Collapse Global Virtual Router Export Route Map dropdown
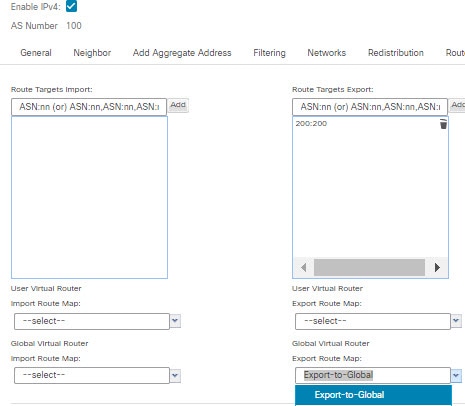Image resolution: width=465 pixels, height=406 pixels. pyautogui.click(x=456, y=376)
